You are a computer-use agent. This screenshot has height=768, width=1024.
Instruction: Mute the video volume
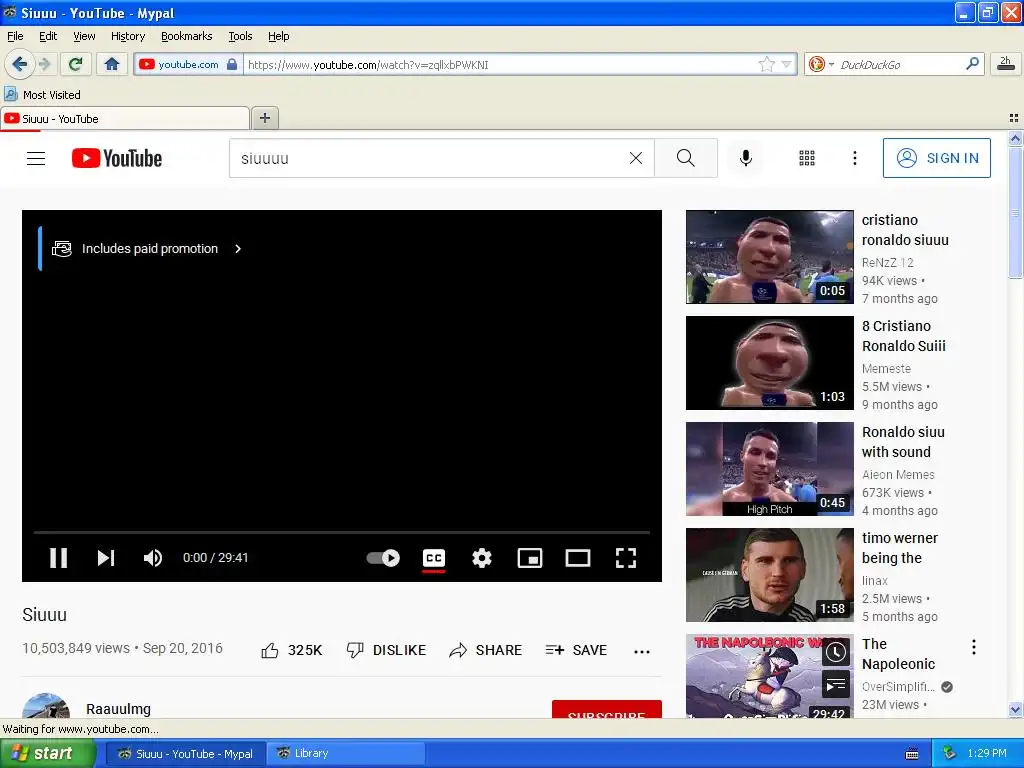153,558
